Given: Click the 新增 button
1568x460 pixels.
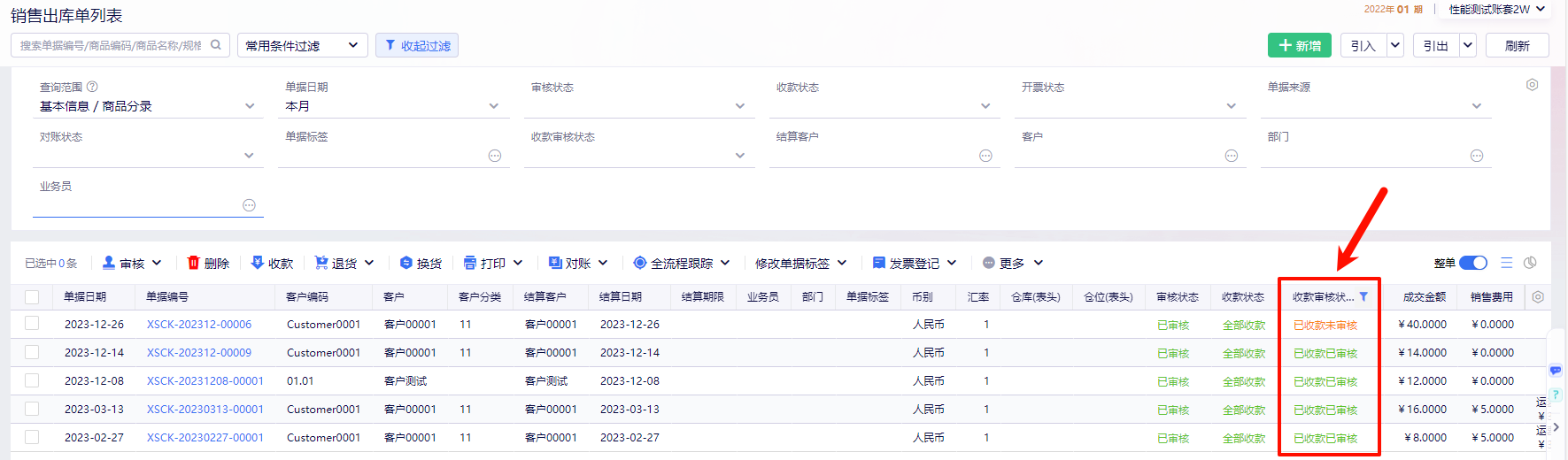Looking at the screenshot, I should (x=1299, y=45).
